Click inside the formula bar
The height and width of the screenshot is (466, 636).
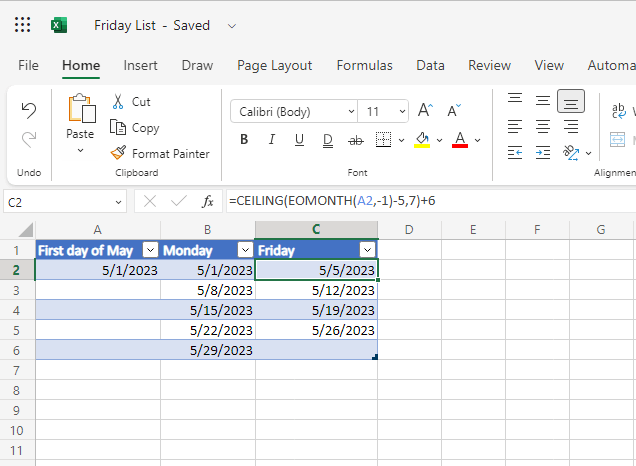(x=430, y=201)
